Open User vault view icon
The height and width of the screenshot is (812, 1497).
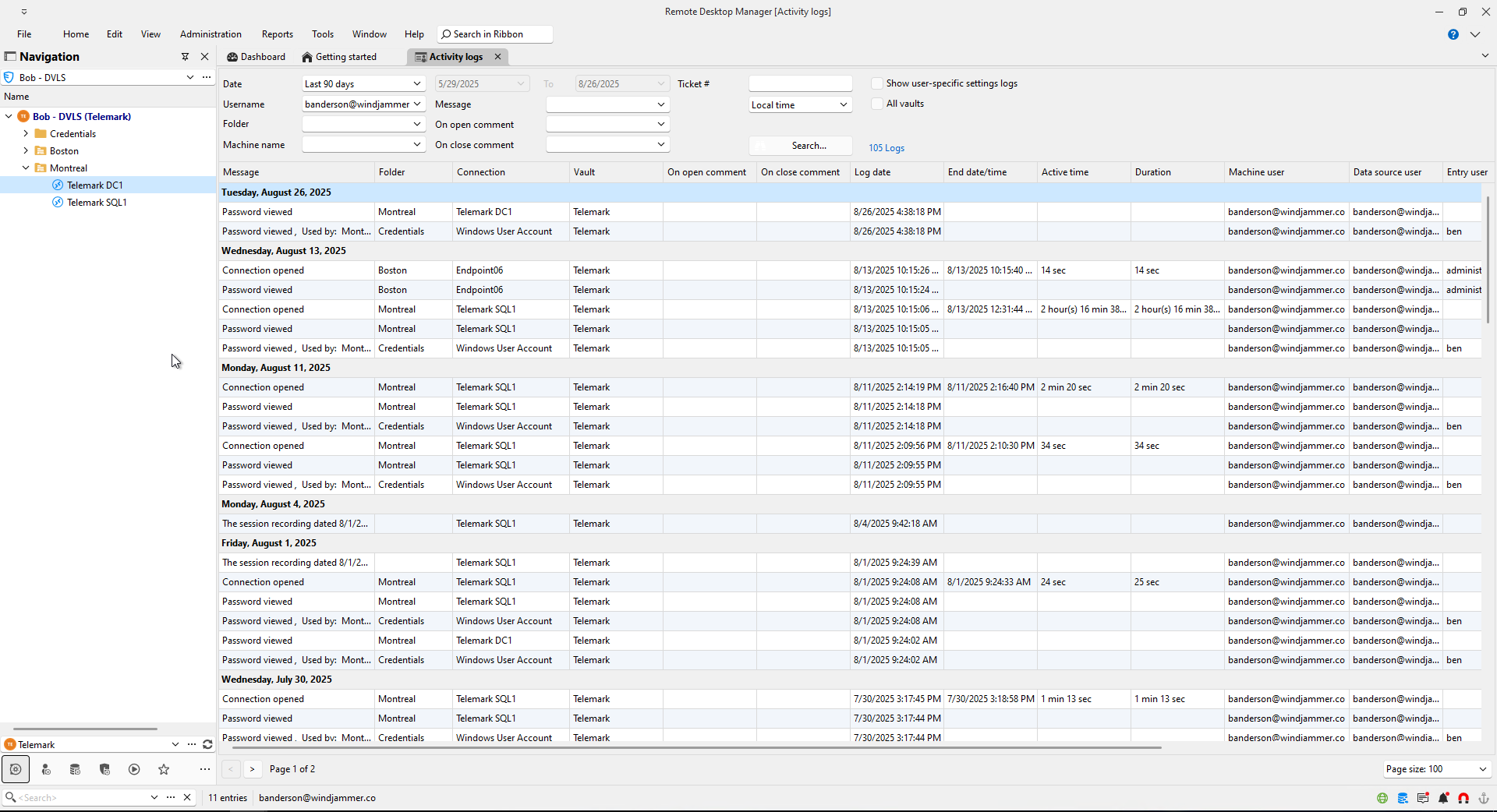tap(46, 769)
